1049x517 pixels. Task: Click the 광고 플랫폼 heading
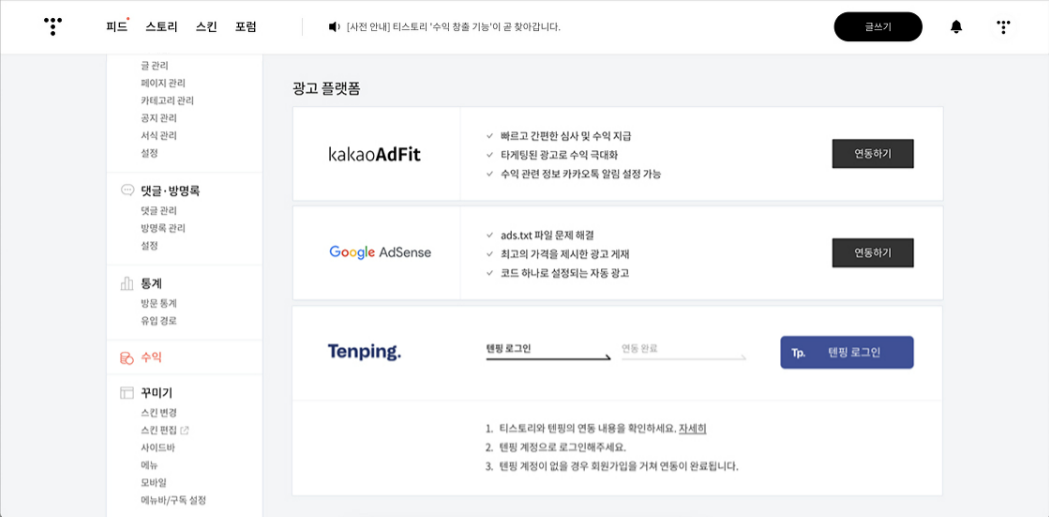(x=326, y=89)
